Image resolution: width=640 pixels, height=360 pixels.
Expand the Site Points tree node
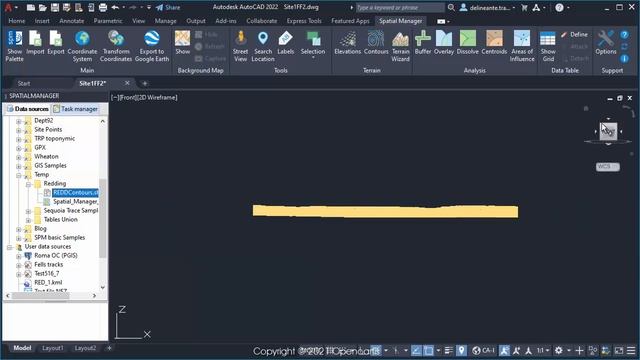18,130
